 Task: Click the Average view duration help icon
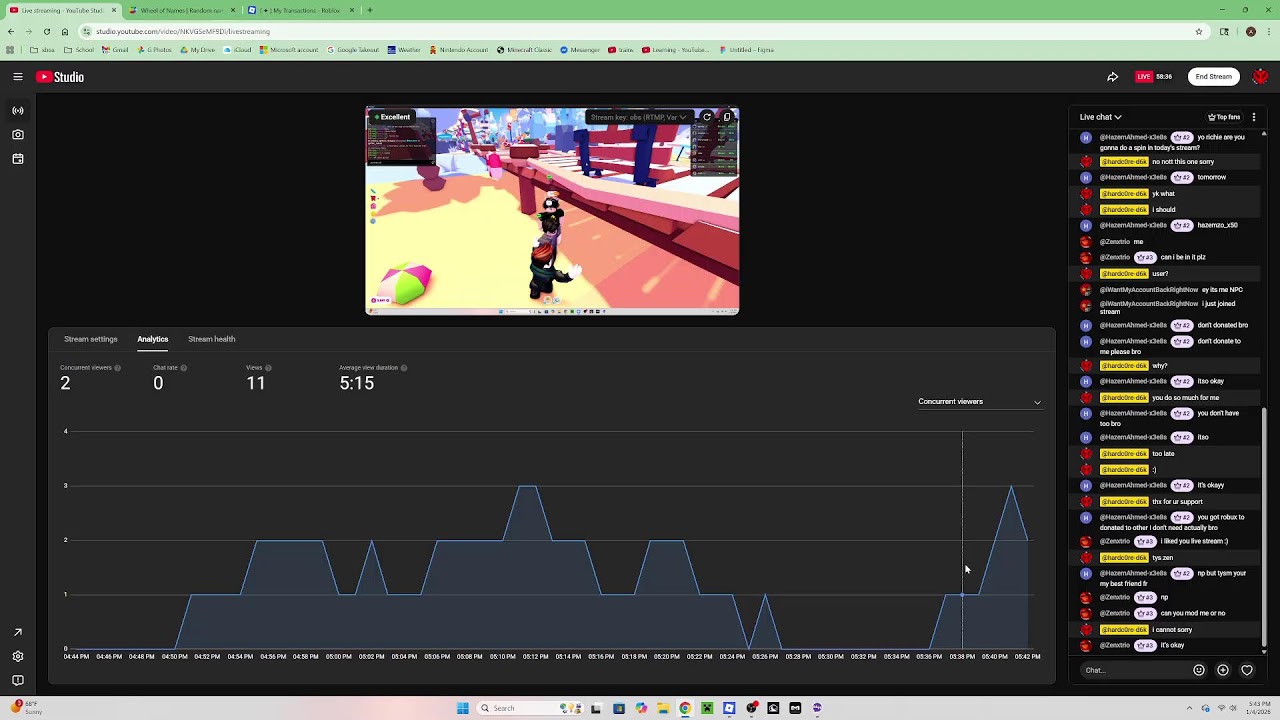[403, 368]
